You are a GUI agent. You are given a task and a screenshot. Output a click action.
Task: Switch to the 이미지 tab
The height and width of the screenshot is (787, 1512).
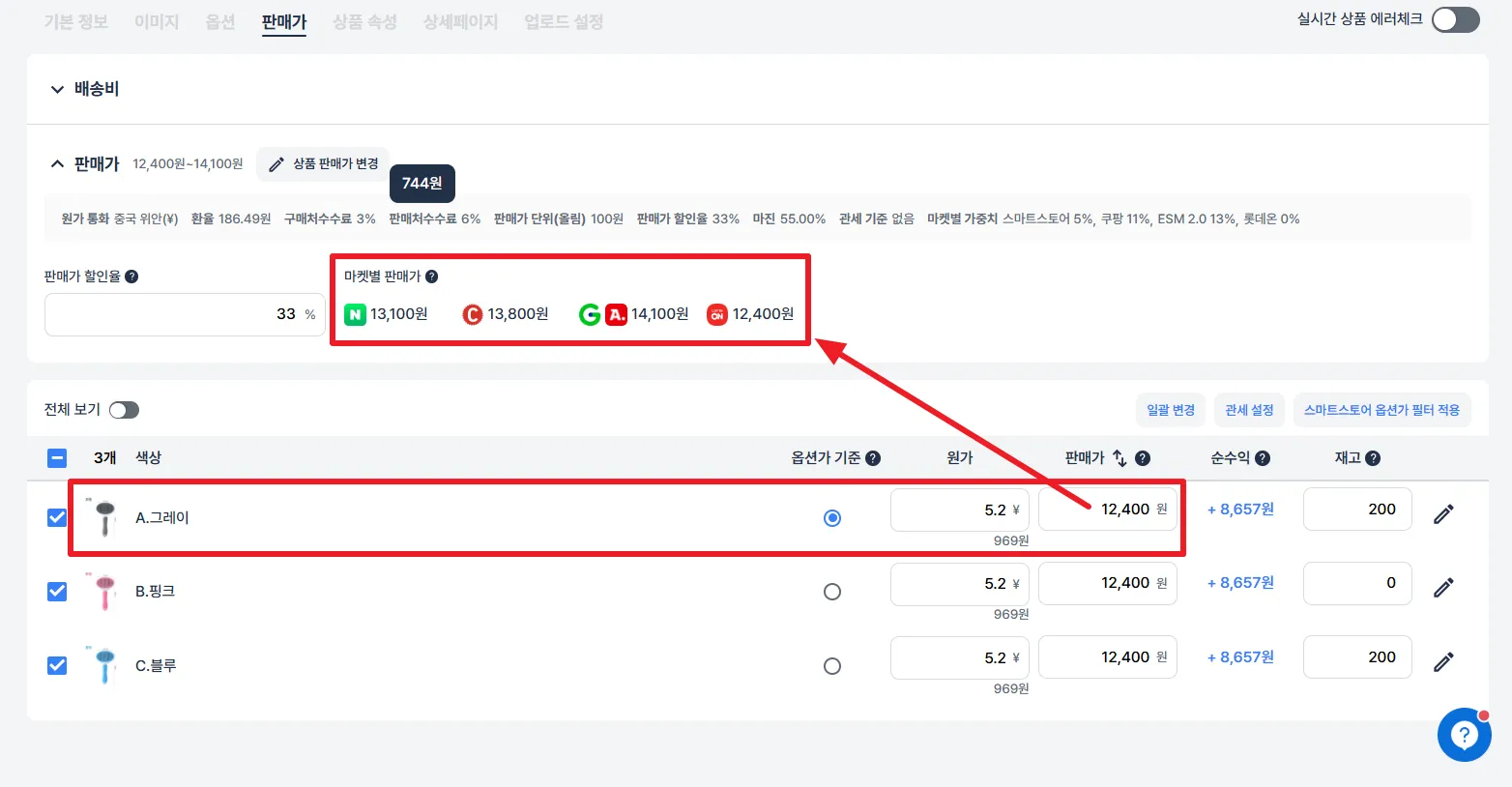click(156, 21)
